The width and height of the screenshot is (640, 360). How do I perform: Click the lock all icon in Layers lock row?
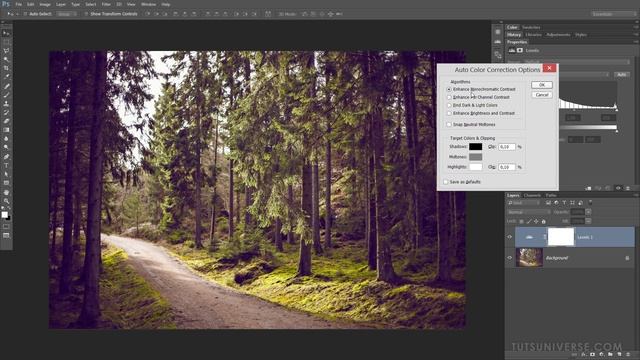click(x=543, y=221)
